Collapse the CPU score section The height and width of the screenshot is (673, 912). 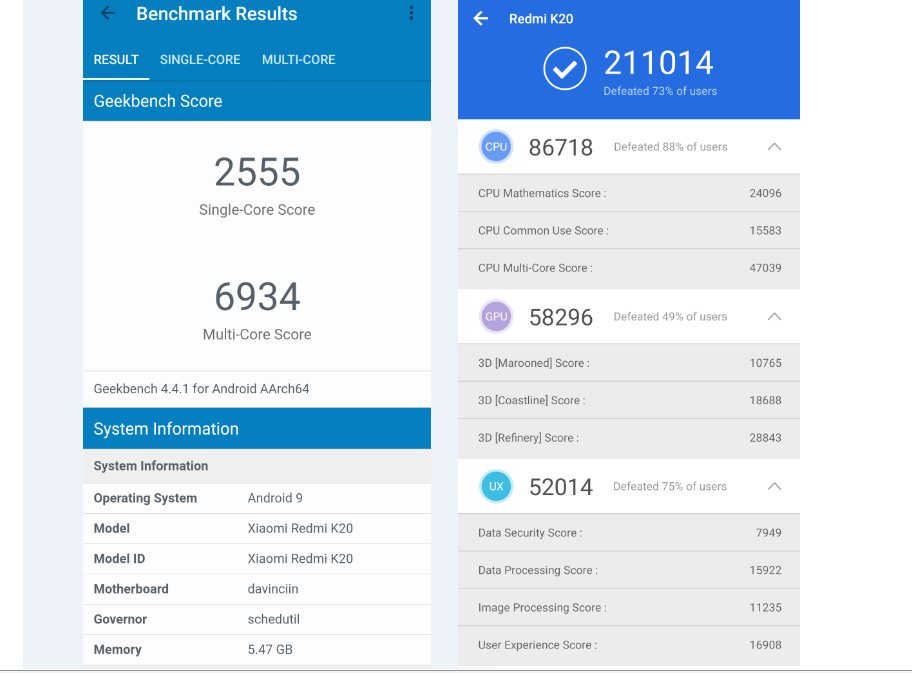(x=774, y=147)
